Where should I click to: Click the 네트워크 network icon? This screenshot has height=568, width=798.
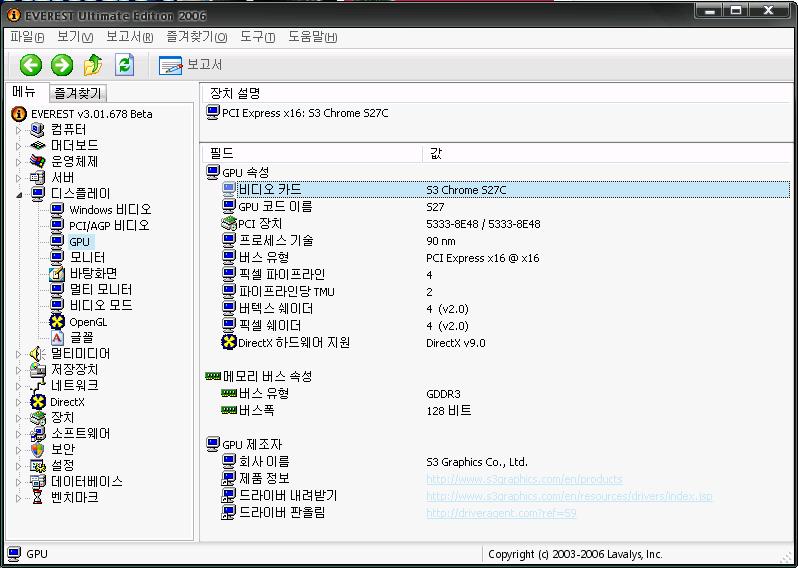[37, 386]
